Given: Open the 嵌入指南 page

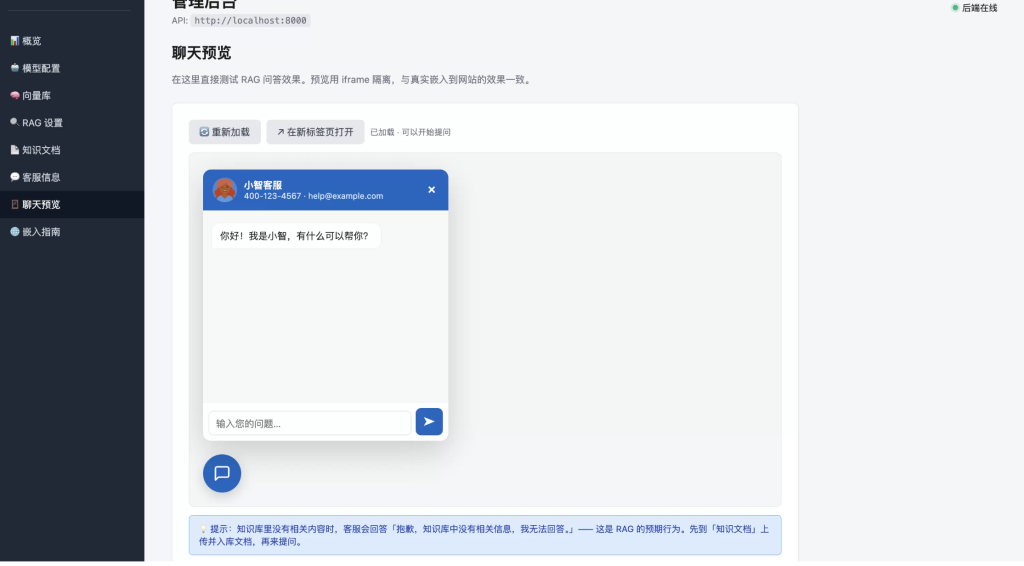Looking at the screenshot, I should [72, 232].
